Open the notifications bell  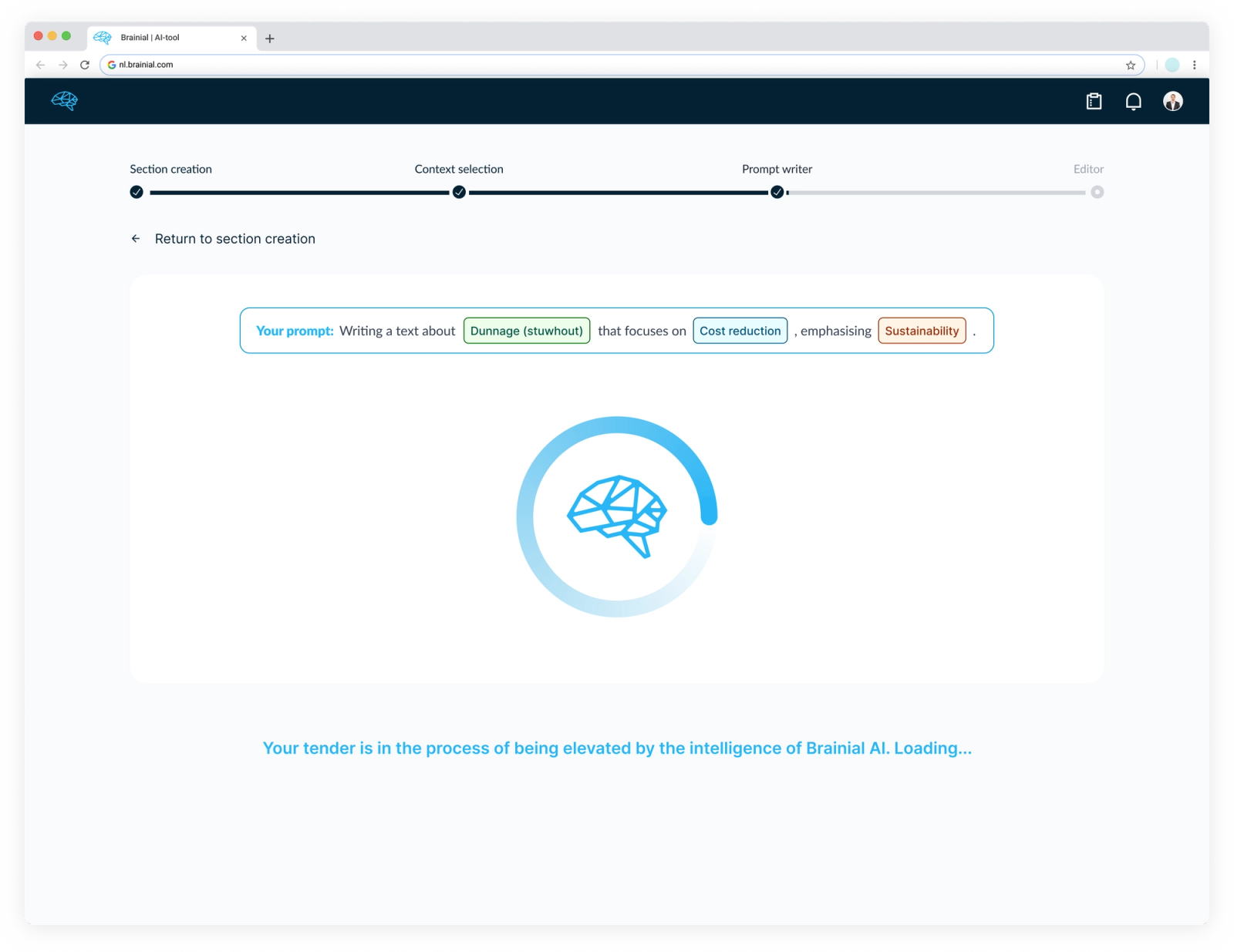(x=1133, y=101)
